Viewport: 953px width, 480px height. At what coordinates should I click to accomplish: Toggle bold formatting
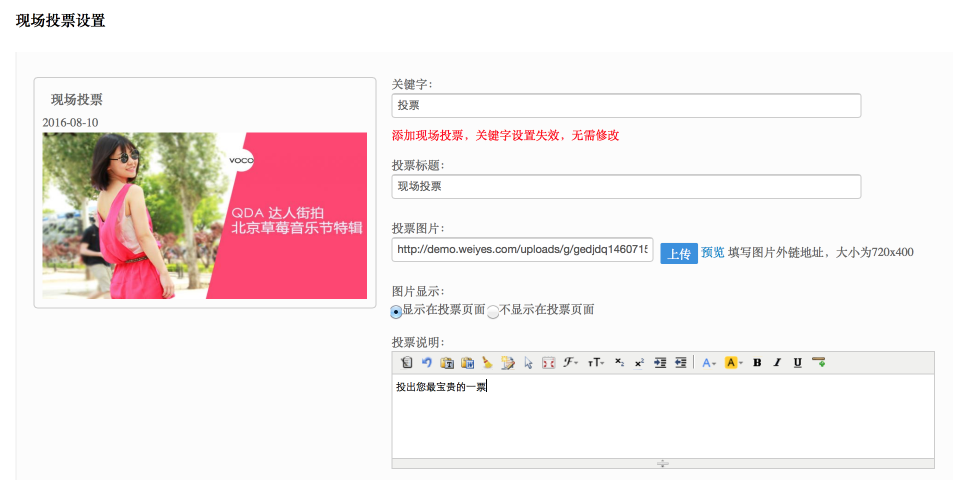click(x=757, y=363)
